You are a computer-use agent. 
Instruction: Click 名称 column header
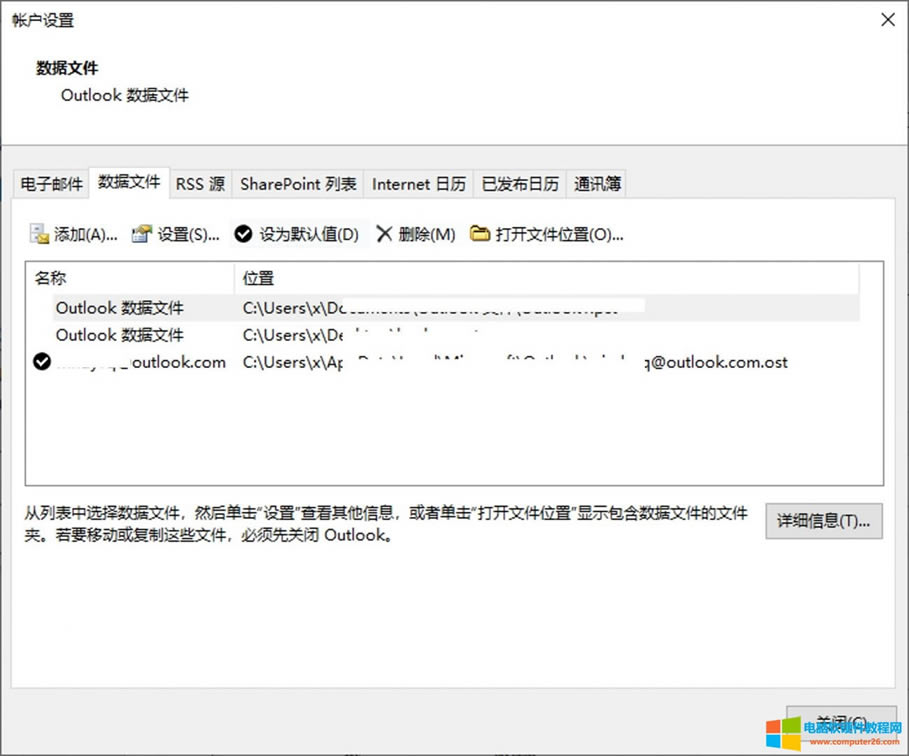point(130,278)
